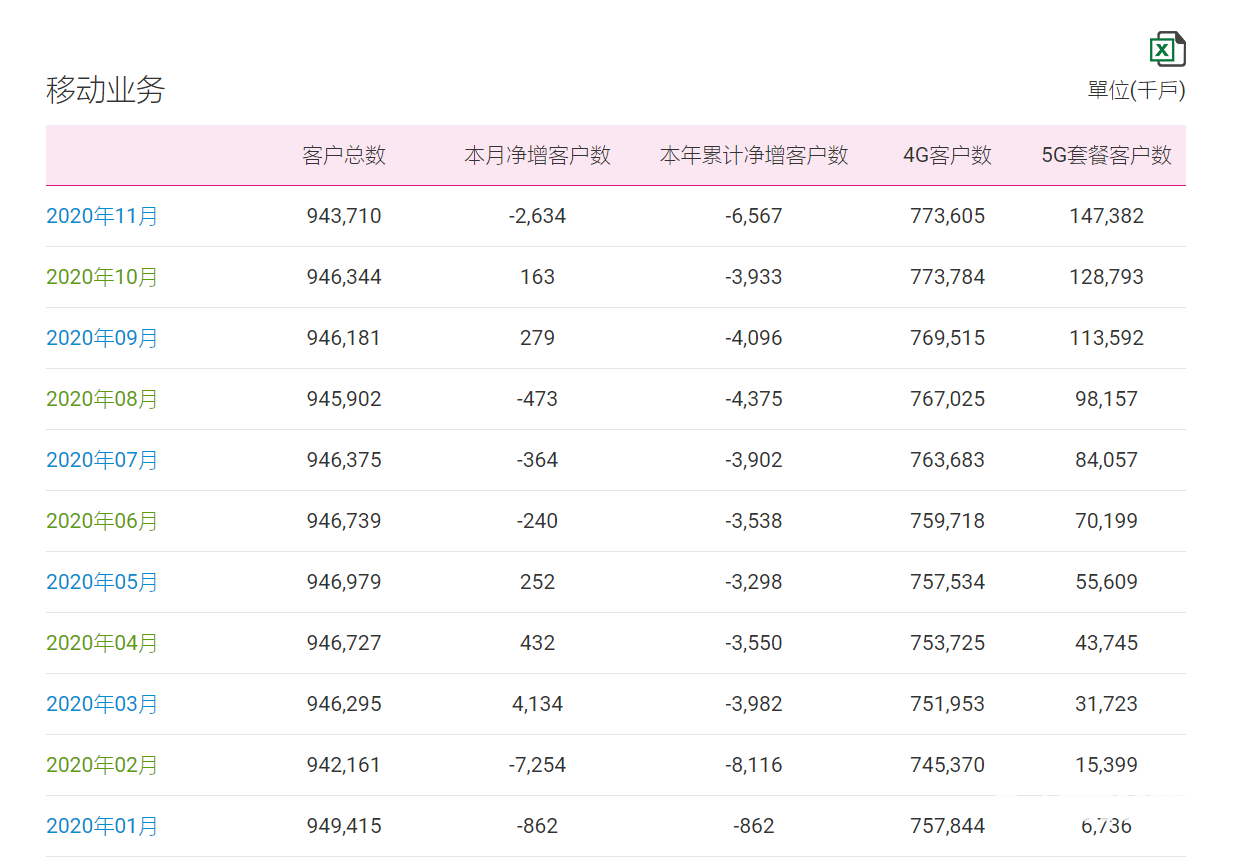Click the 5G套餐客户数 column header
The height and width of the screenshot is (868, 1234).
tap(1106, 155)
